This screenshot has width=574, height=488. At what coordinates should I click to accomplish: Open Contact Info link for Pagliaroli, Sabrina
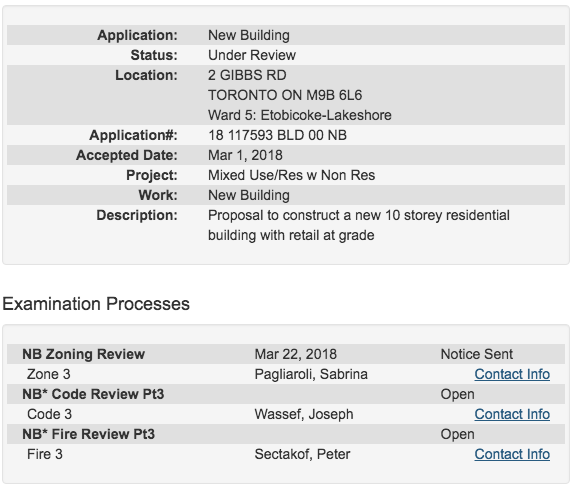[512, 374]
